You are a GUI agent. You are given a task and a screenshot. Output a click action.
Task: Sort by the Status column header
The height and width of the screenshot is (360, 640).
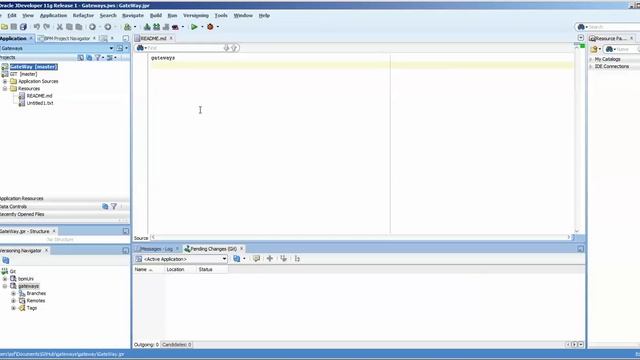click(212, 270)
